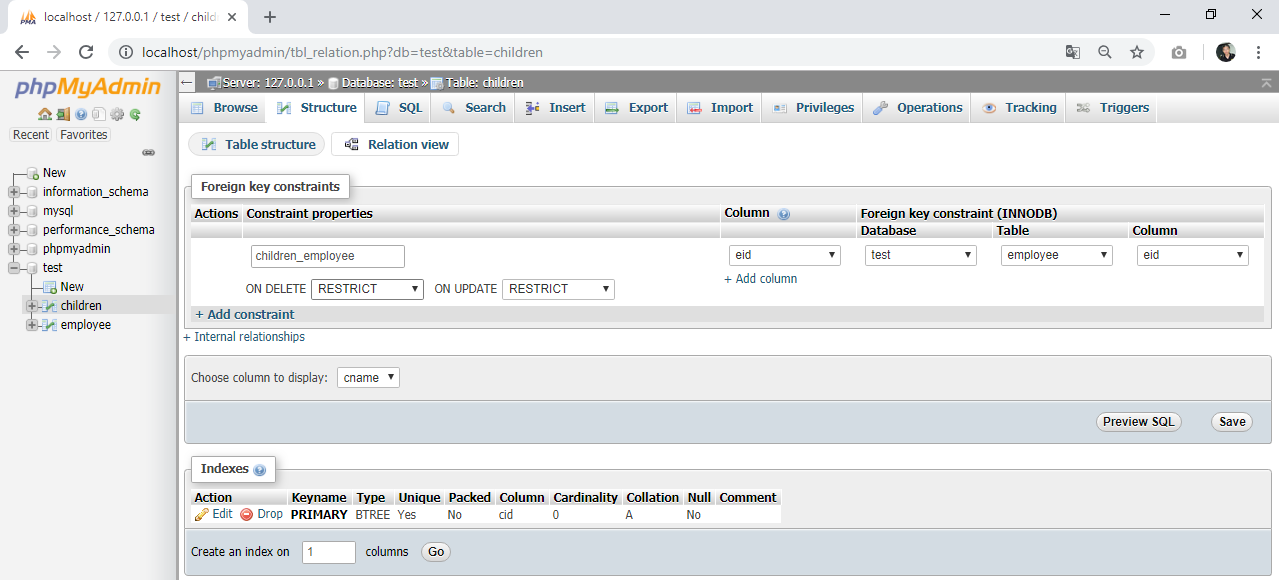This screenshot has width=1279, height=580.
Task: Reload navigation panel with green refresh icon
Action: coord(135,115)
